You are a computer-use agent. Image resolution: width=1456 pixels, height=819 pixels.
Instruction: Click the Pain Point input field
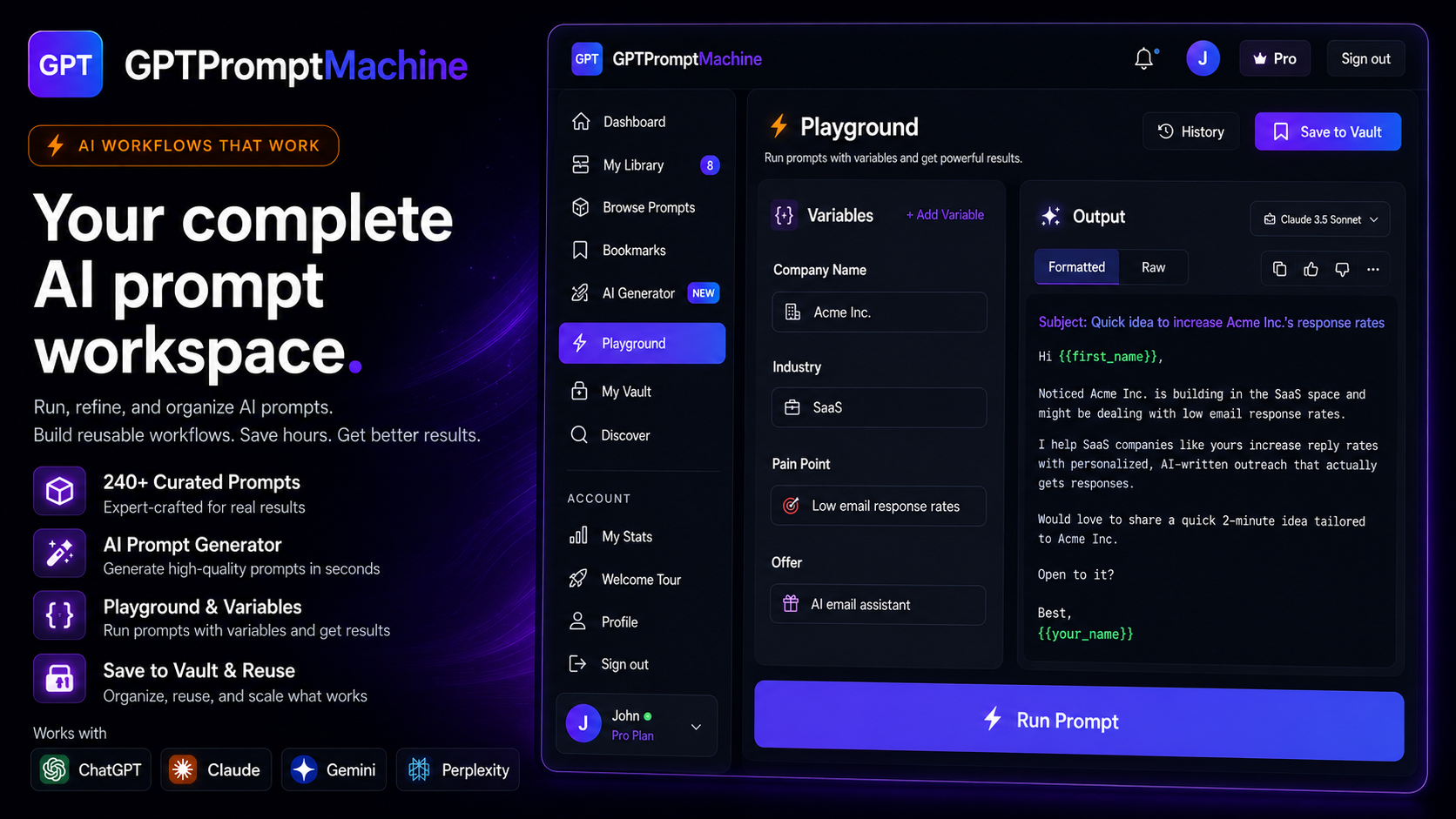point(879,506)
